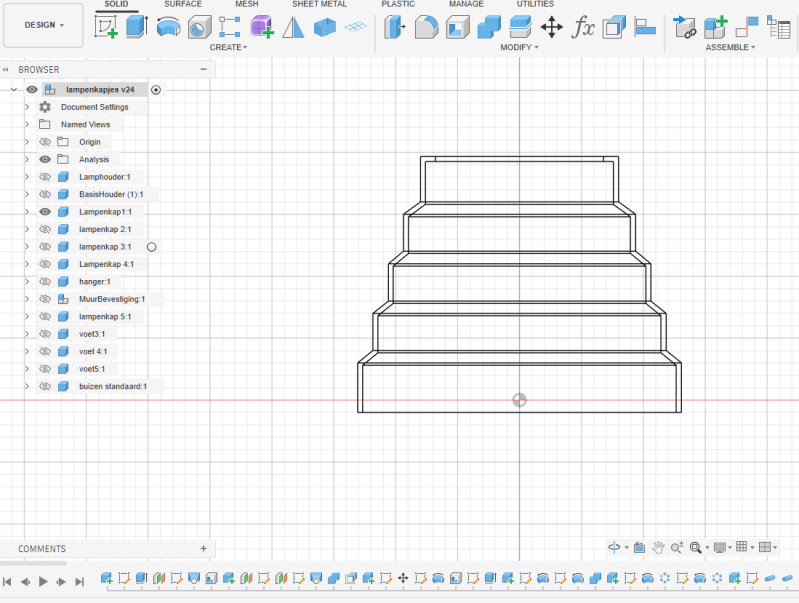The image size is (799, 603).
Task: Choose the Press Pull tool
Action: coord(395,27)
